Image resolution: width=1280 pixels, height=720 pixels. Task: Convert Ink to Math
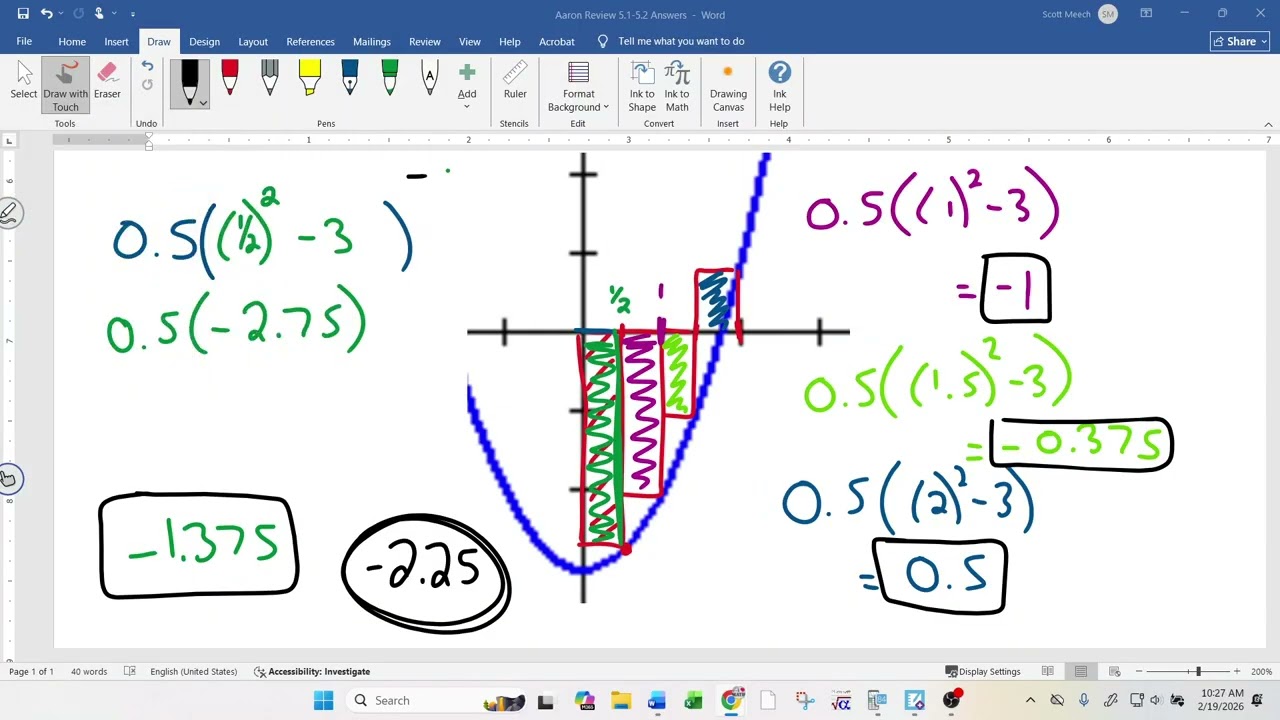677,87
